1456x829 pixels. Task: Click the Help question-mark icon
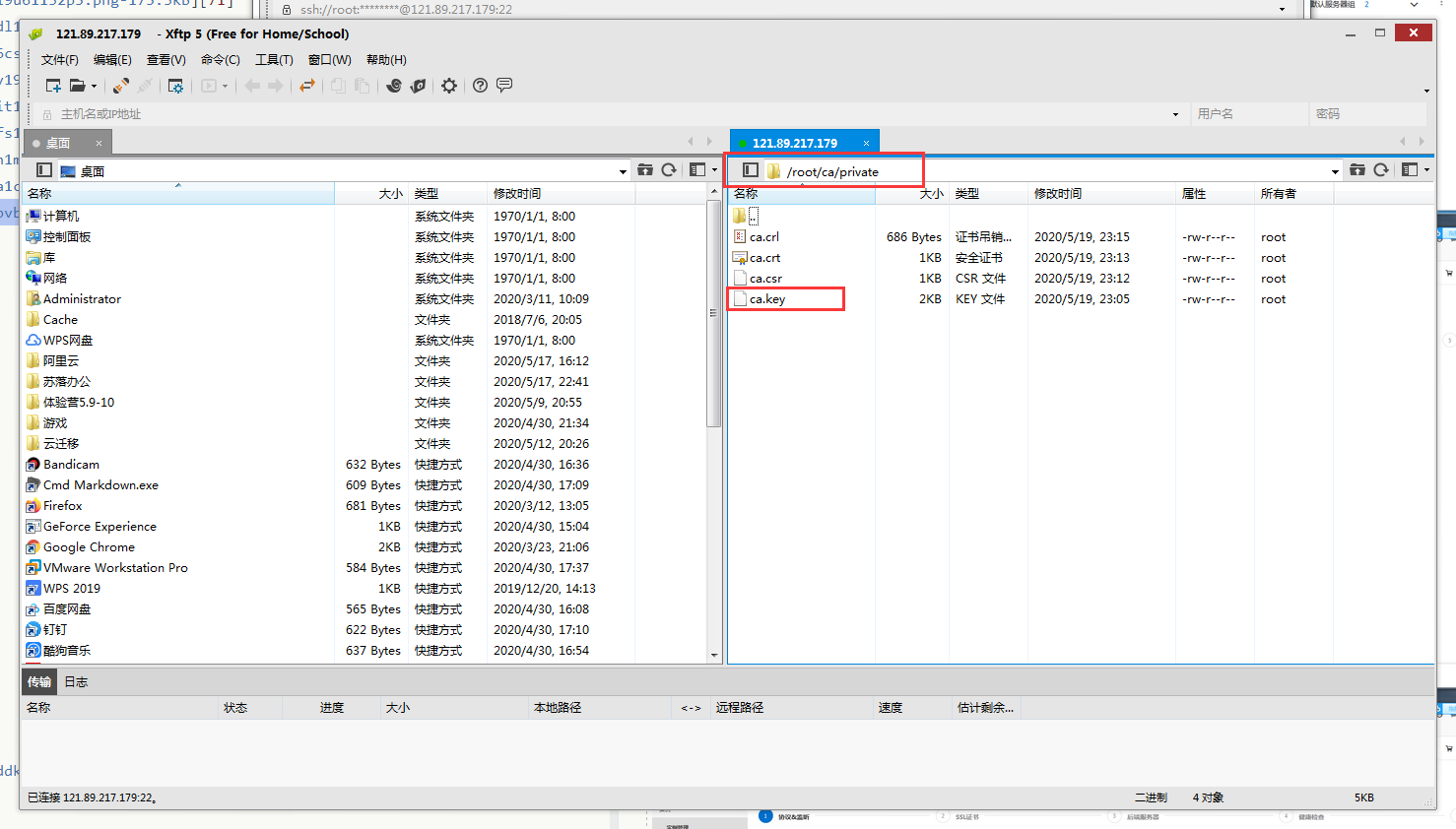(480, 86)
